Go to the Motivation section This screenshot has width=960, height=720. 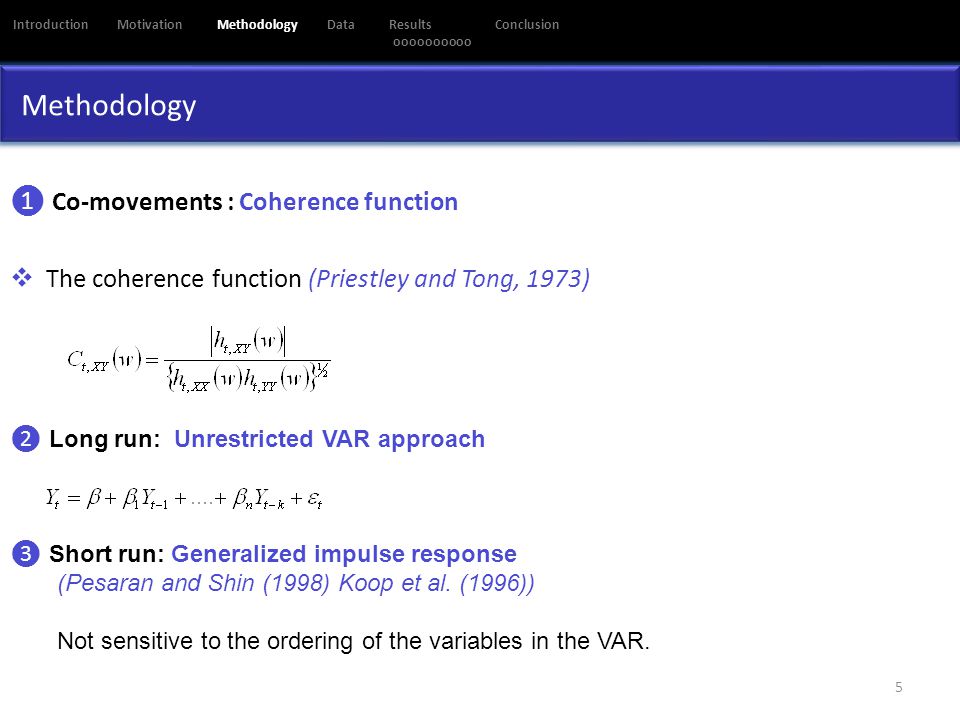coord(149,24)
